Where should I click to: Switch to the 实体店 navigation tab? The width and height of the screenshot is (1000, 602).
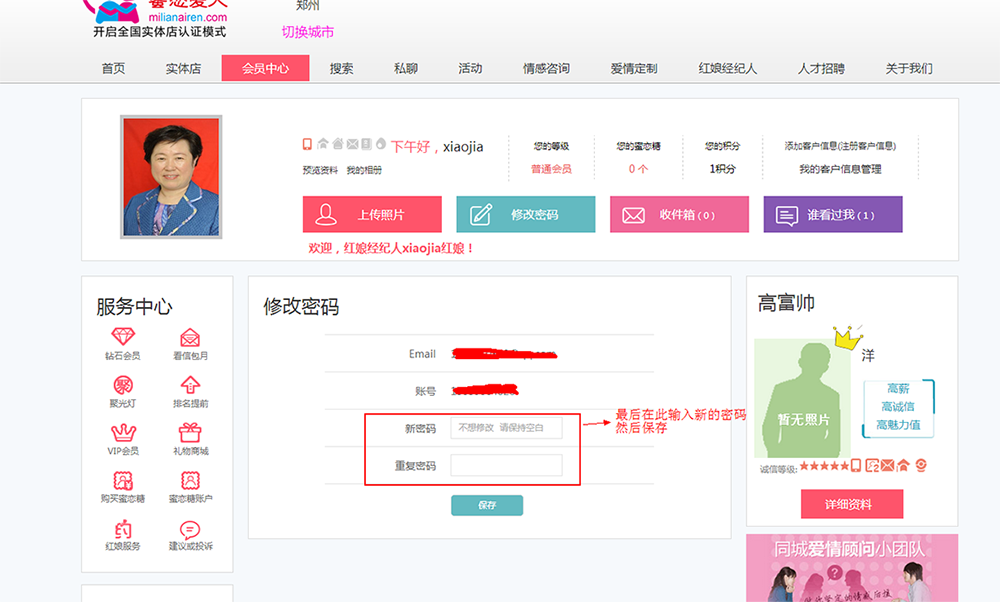click(183, 69)
